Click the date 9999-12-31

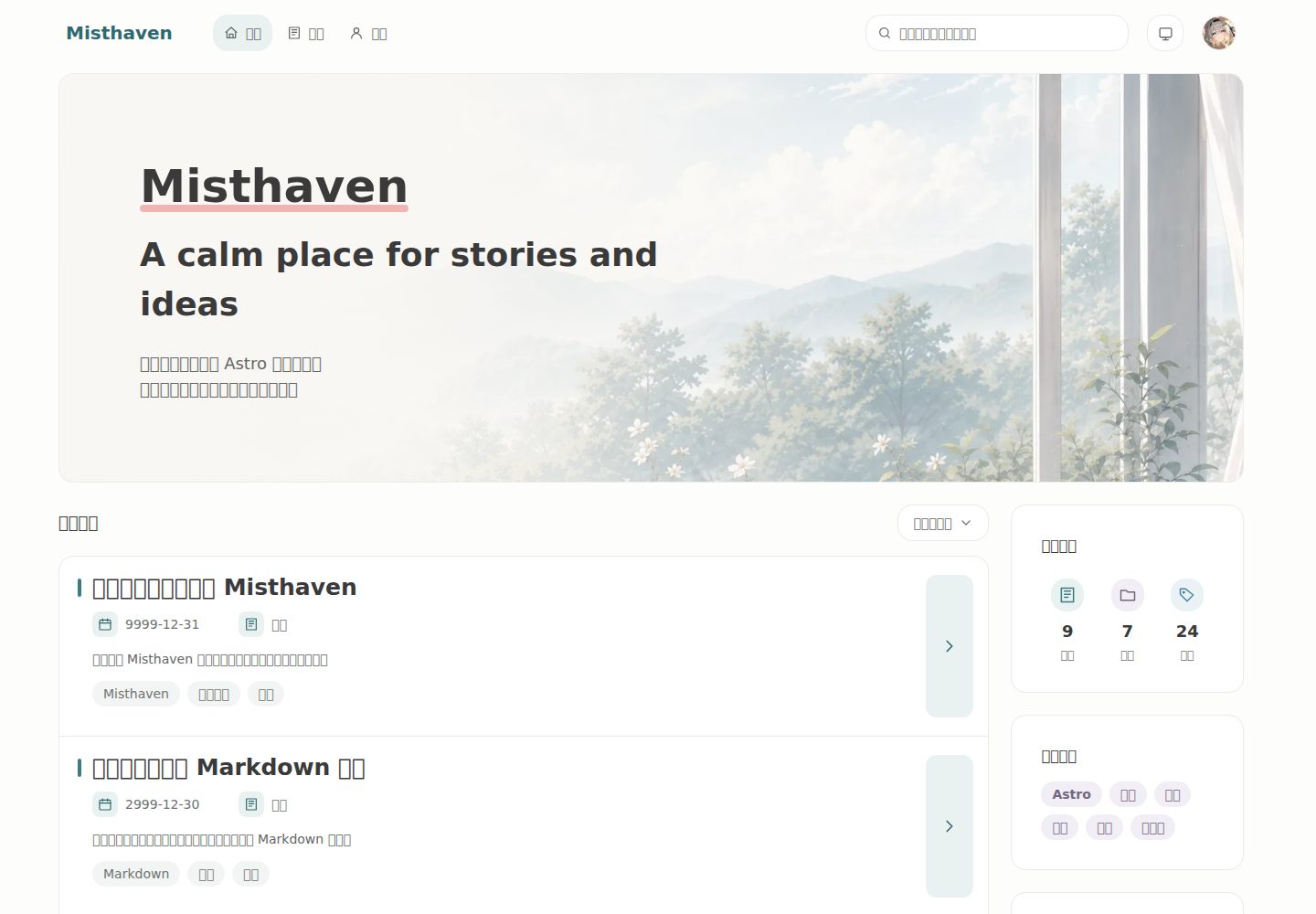pyautogui.click(x=162, y=624)
